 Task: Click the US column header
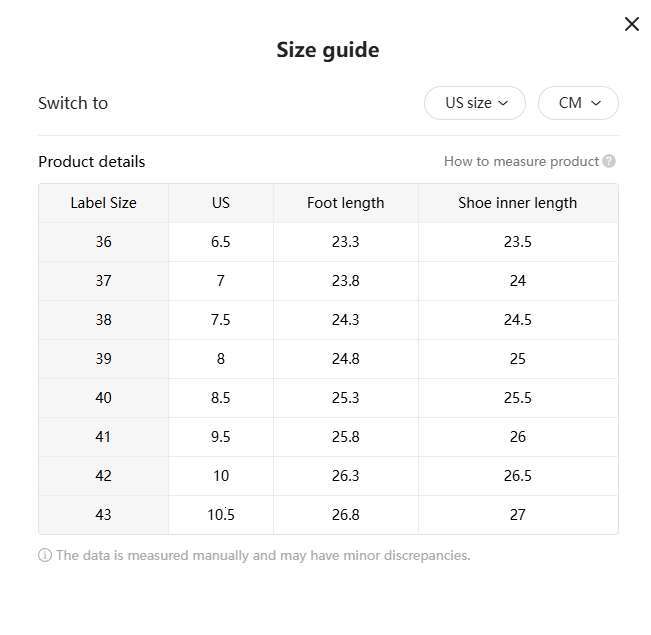(x=221, y=203)
